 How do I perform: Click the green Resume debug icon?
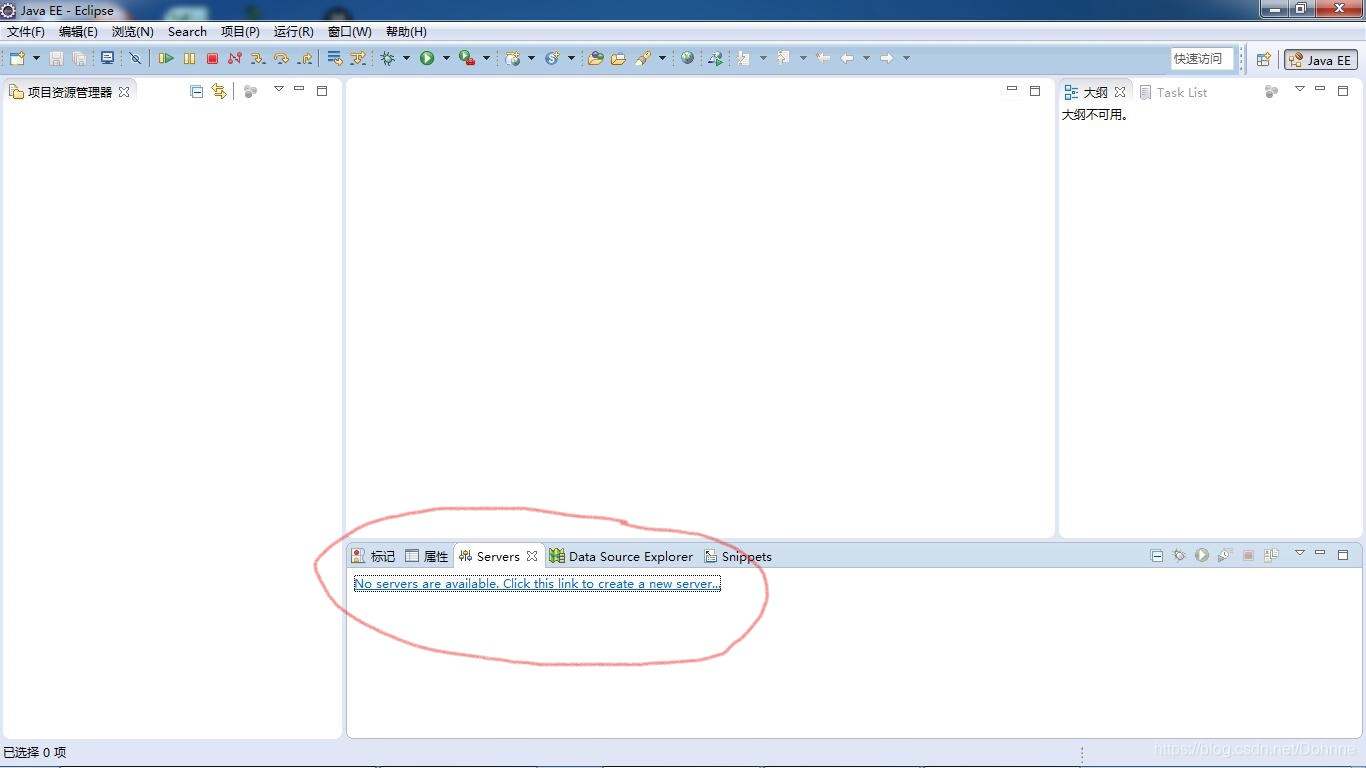[x=166, y=59]
